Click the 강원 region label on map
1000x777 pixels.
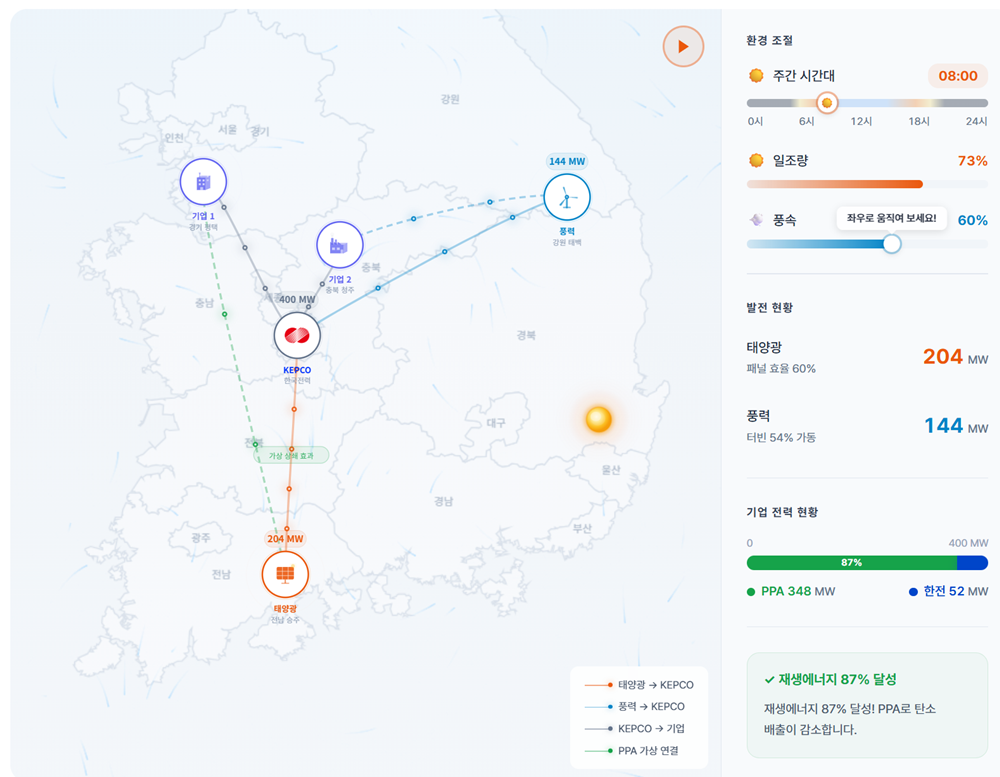point(450,99)
